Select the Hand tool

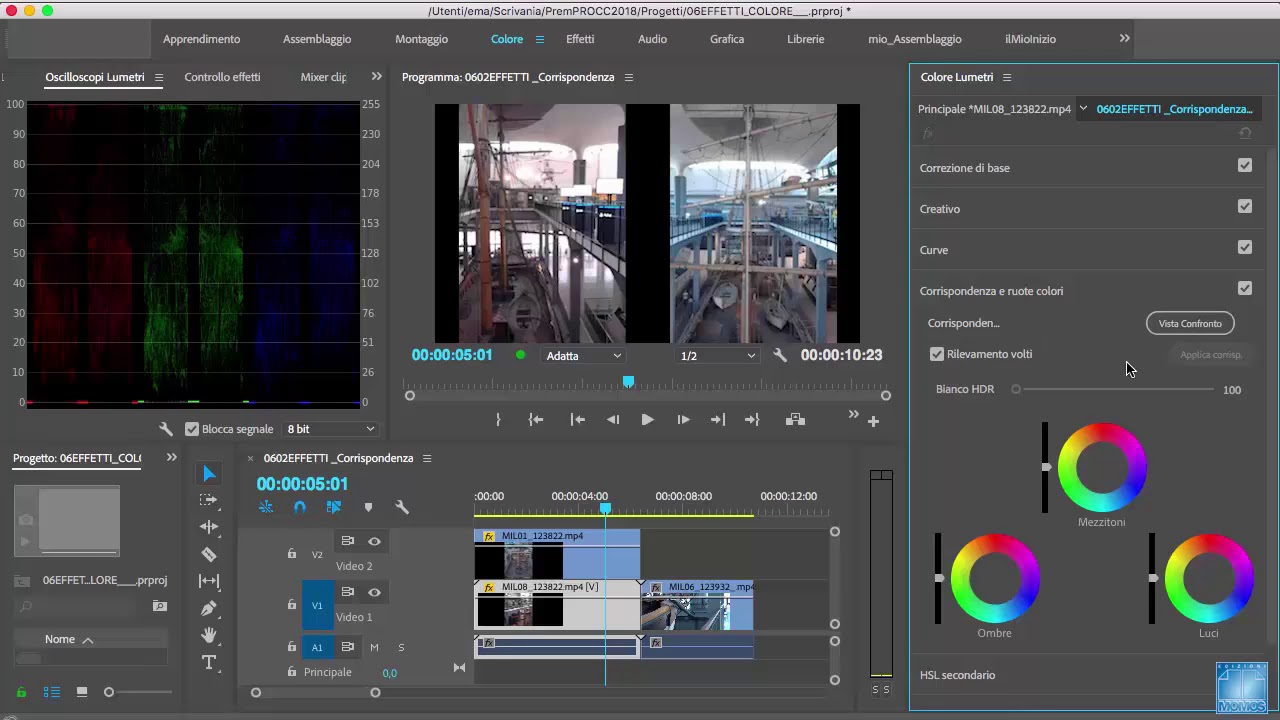(x=208, y=635)
